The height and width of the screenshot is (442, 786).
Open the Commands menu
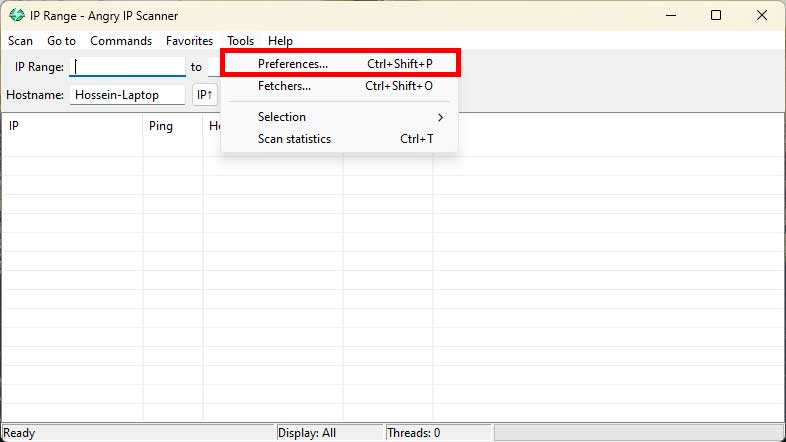tap(121, 41)
